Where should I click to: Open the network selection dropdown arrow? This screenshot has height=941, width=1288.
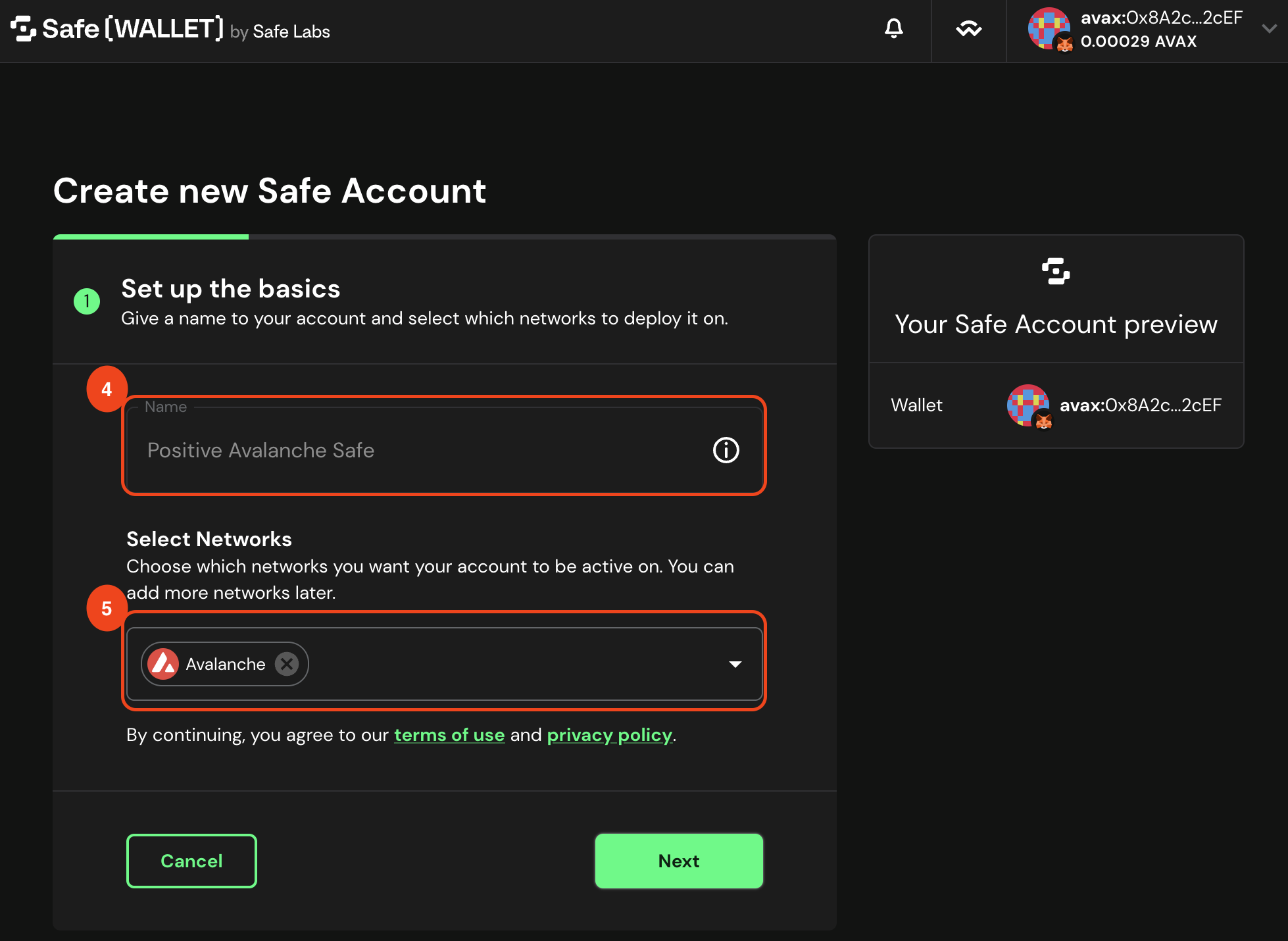[x=735, y=664]
